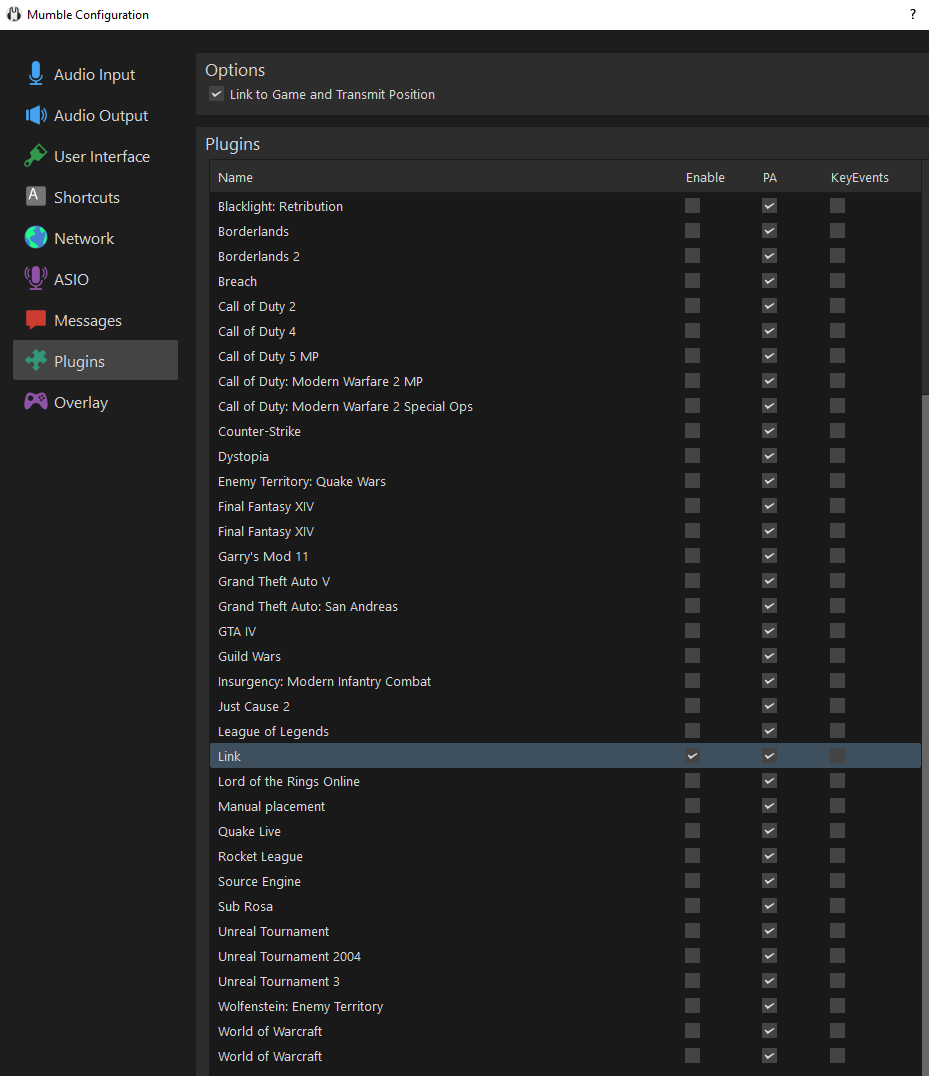The width and height of the screenshot is (929, 1076).
Task: Click the User Interface paintbrush icon
Action: 36,156
